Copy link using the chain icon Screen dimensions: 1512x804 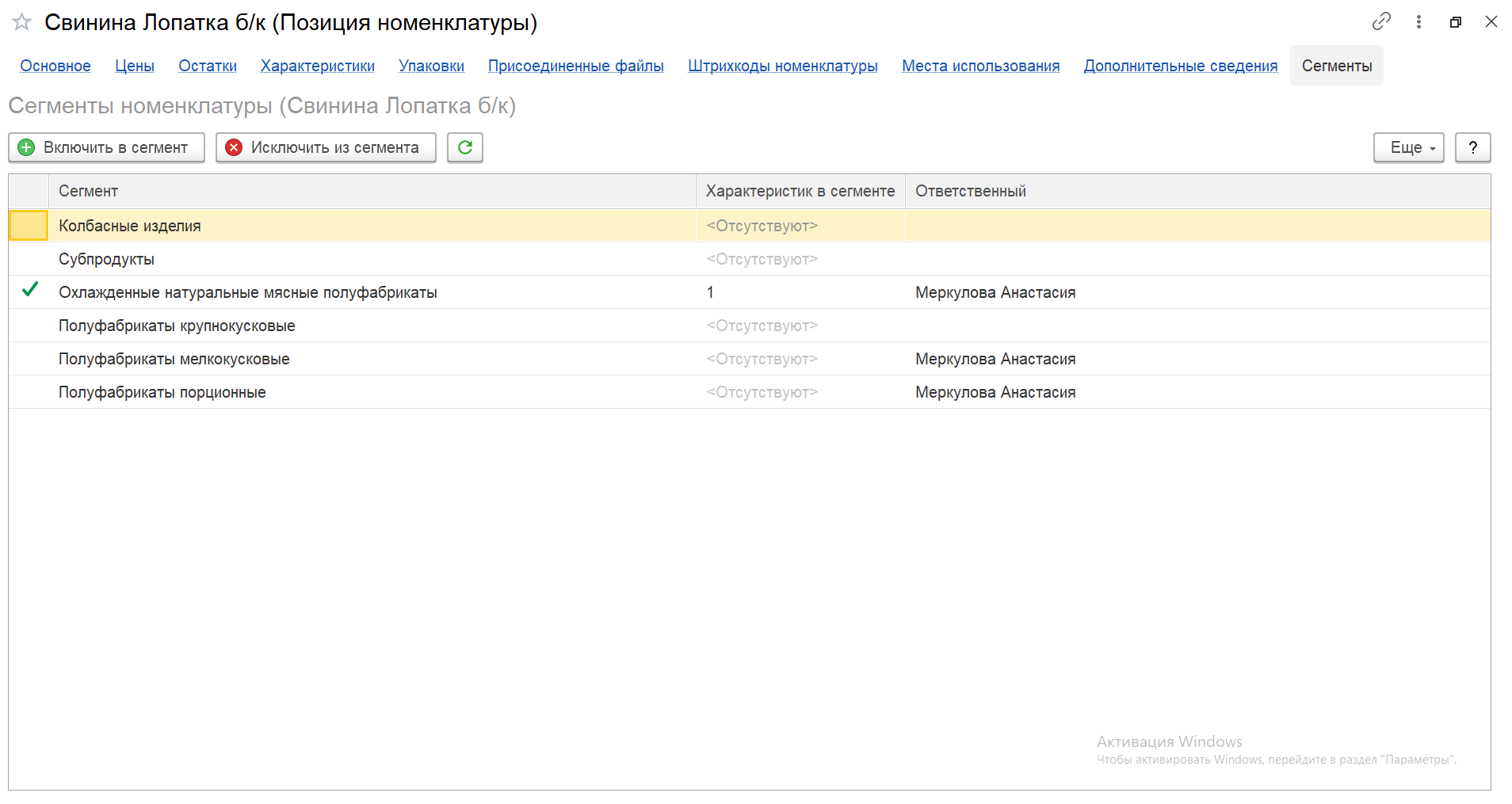pos(1381,21)
